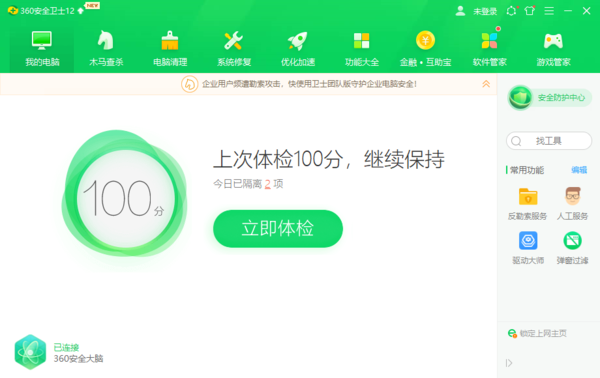Launch 软件管家 software manager
This screenshot has height=378, width=600.
tap(489, 49)
